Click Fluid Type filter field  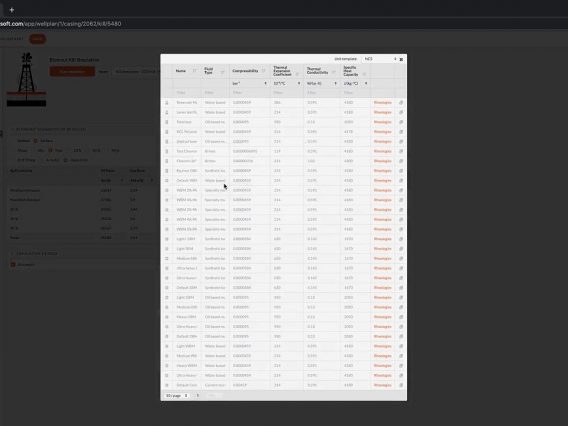215,93
